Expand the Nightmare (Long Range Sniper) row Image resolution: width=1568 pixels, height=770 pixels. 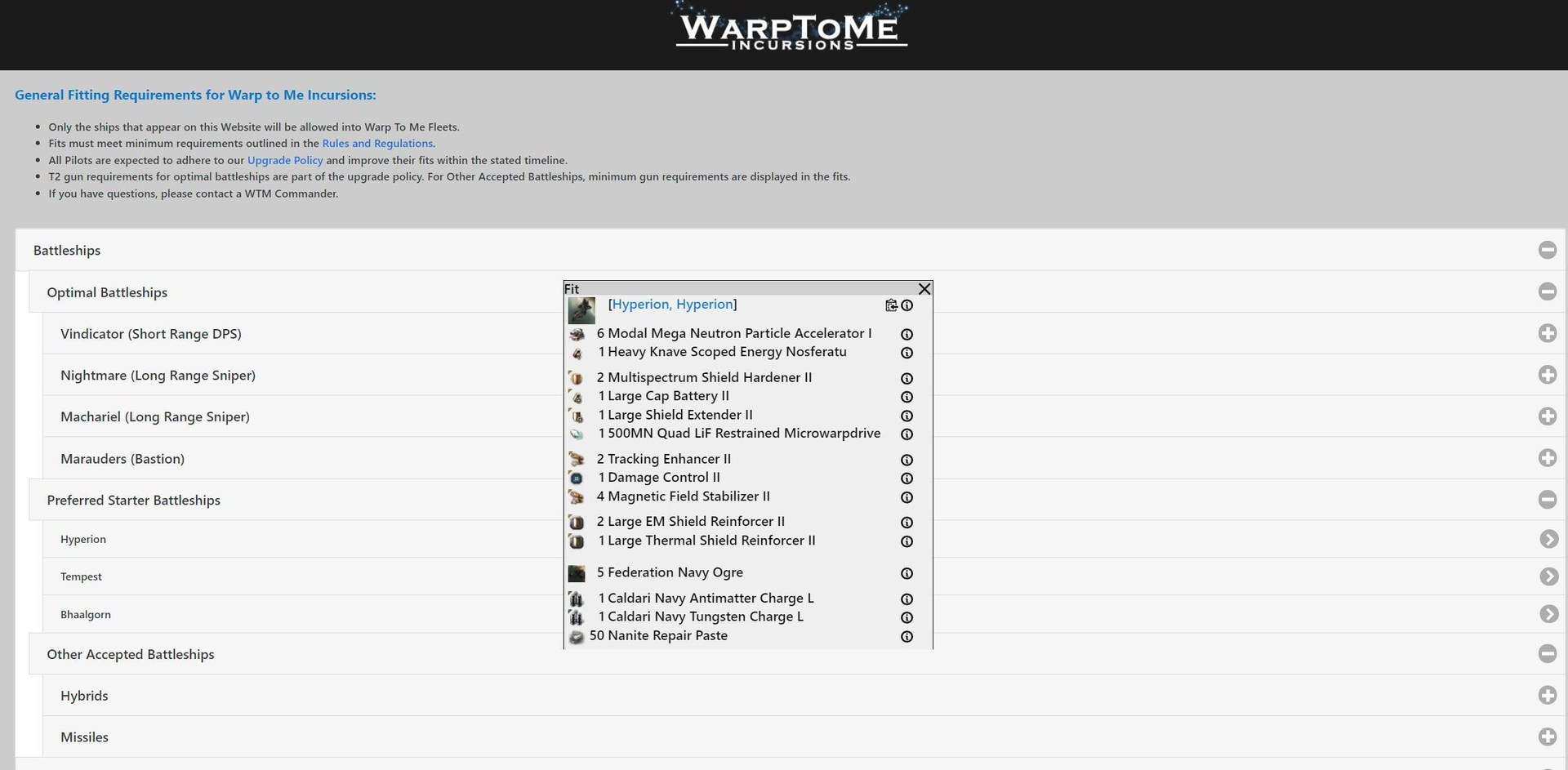(x=1547, y=375)
